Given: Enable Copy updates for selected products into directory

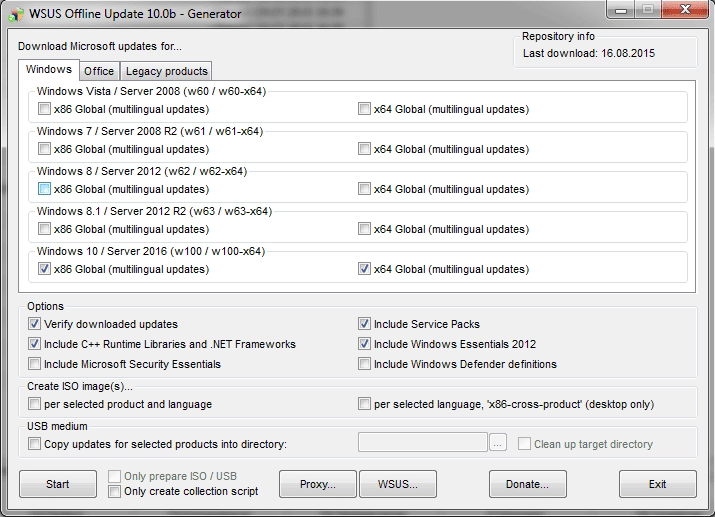Looking at the screenshot, I should [x=34, y=444].
